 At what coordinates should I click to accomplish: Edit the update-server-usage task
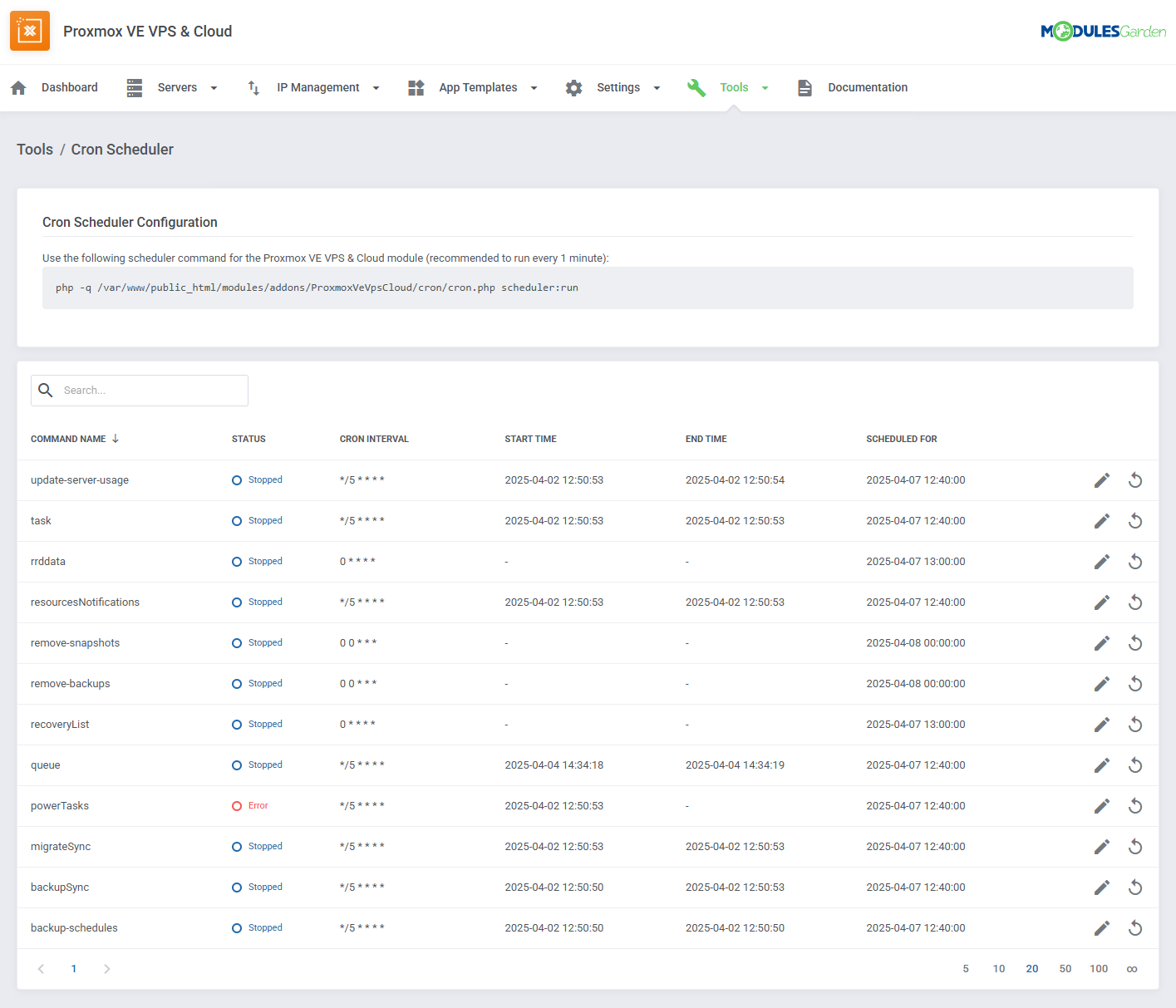click(1102, 479)
